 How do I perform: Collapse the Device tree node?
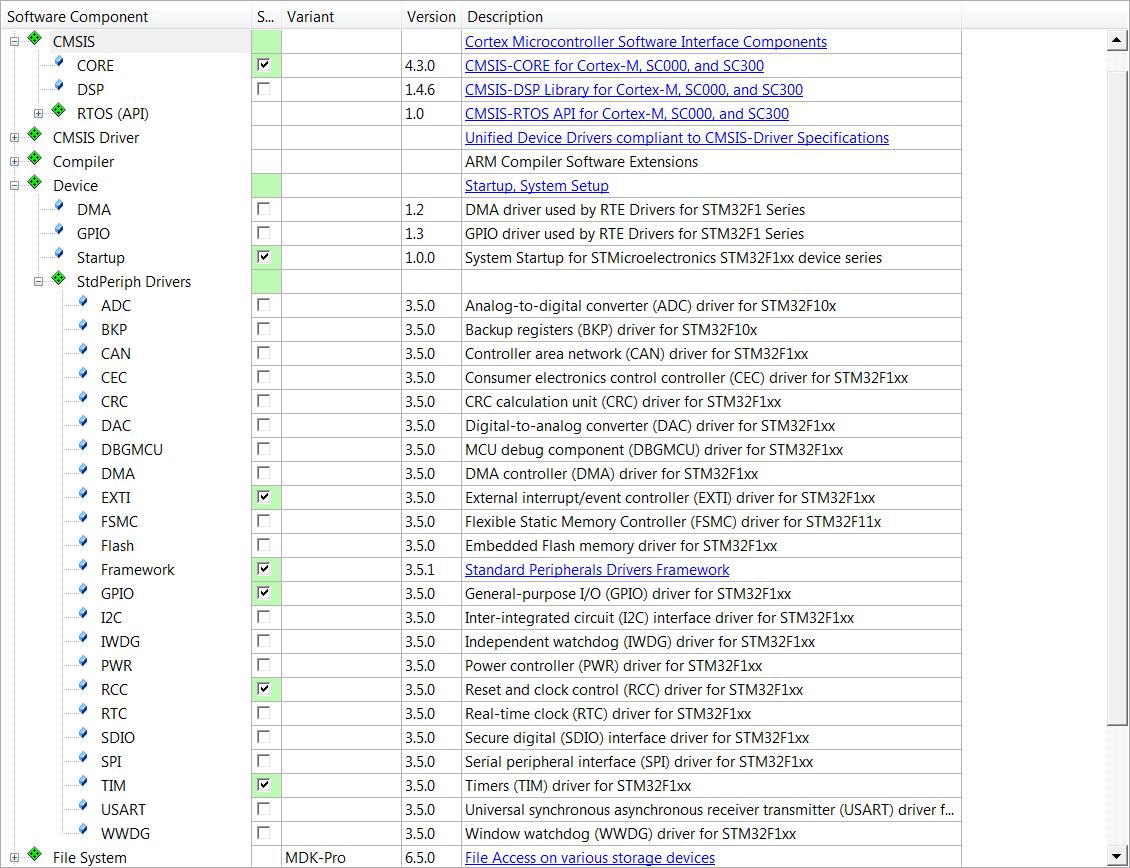pyautogui.click(x=14, y=185)
